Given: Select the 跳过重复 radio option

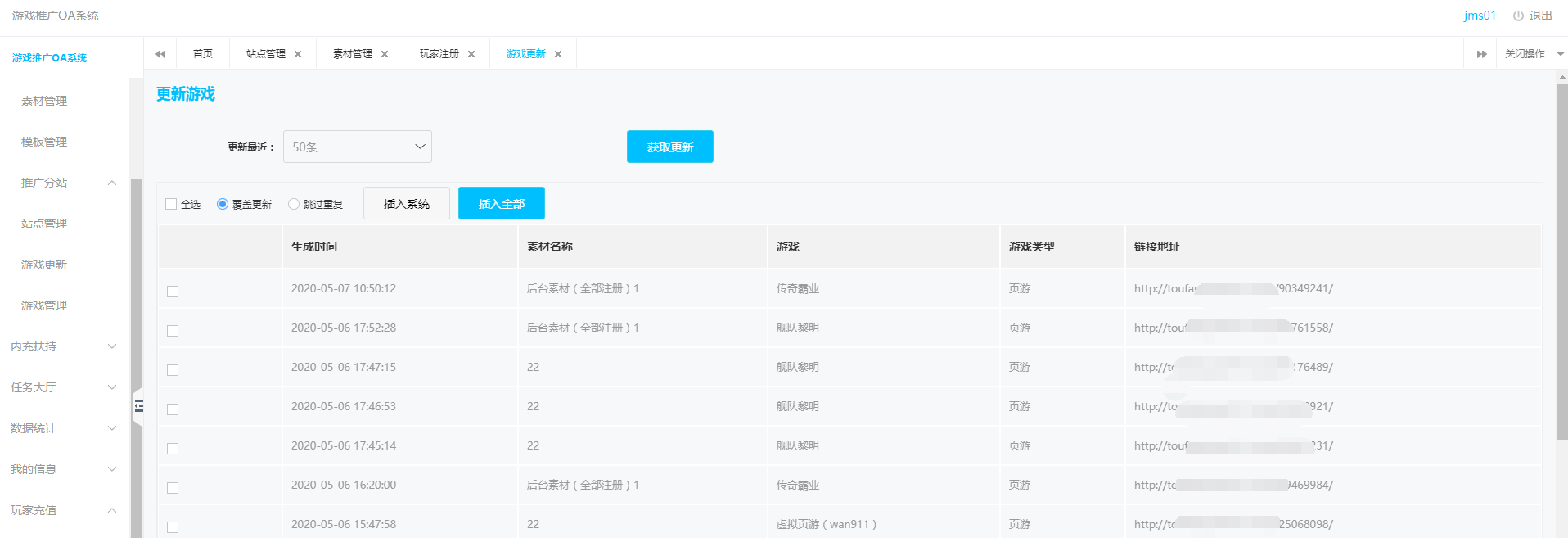Looking at the screenshot, I should (294, 204).
